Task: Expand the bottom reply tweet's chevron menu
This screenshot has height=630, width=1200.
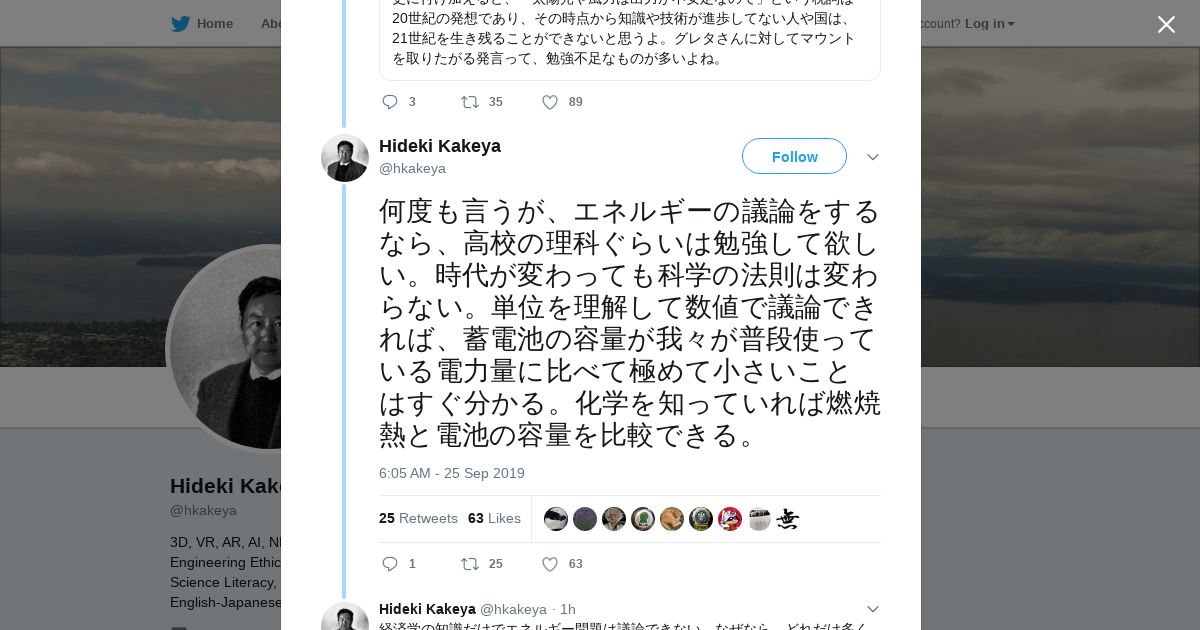Action: (872, 609)
